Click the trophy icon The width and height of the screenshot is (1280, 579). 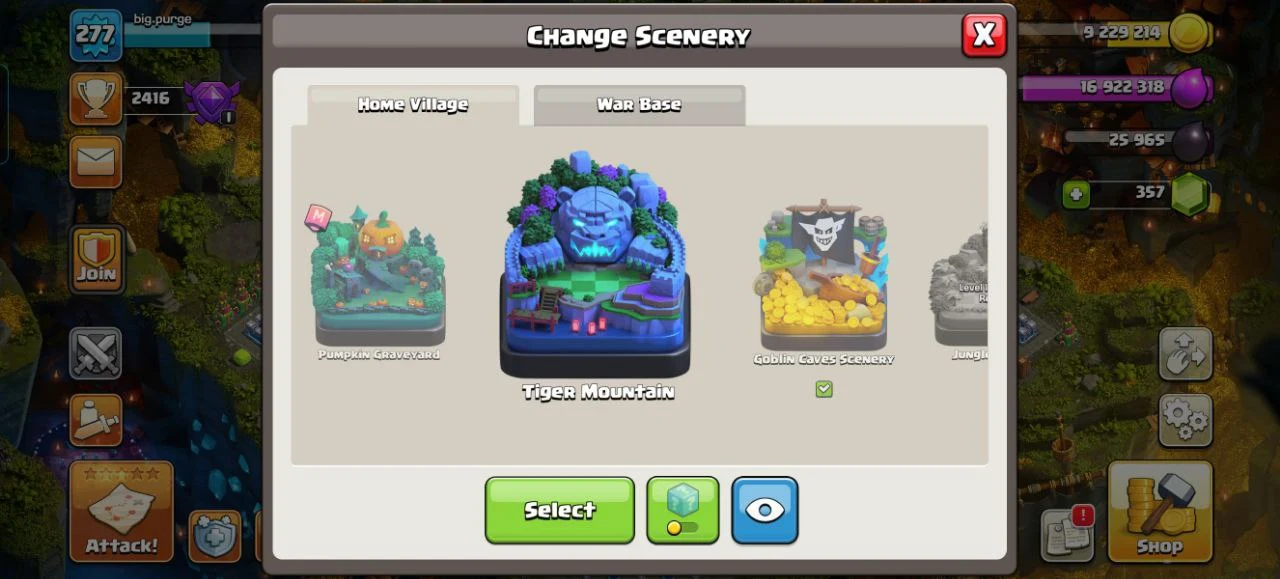pyautogui.click(x=96, y=98)
